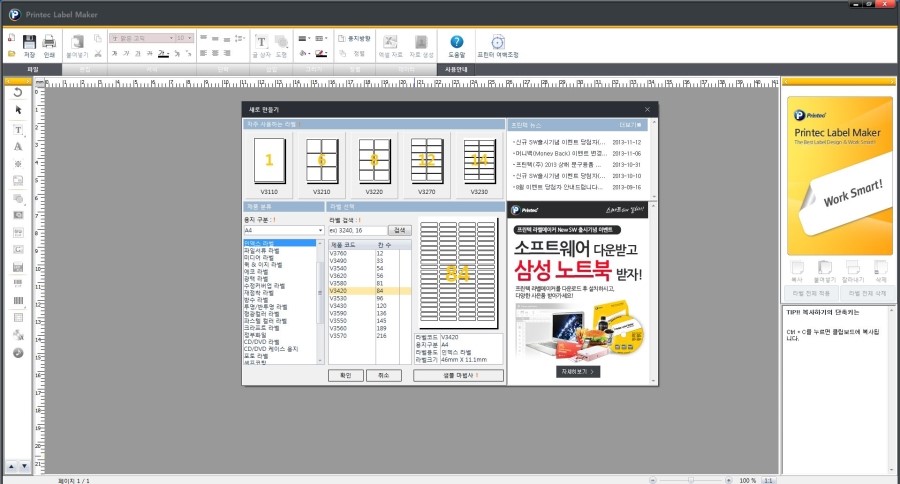Screen dimensions: 900x484
Task: Select V3220 eight-label template thumbnail
Action: [x=374, y=165]
